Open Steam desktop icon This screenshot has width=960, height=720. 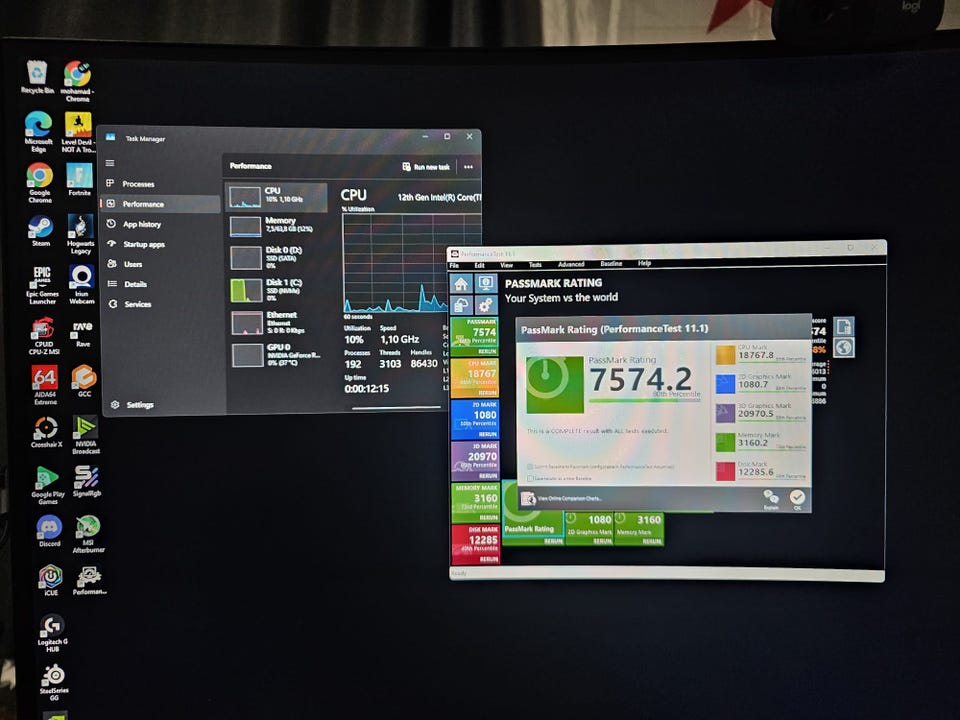coord(41,230)
